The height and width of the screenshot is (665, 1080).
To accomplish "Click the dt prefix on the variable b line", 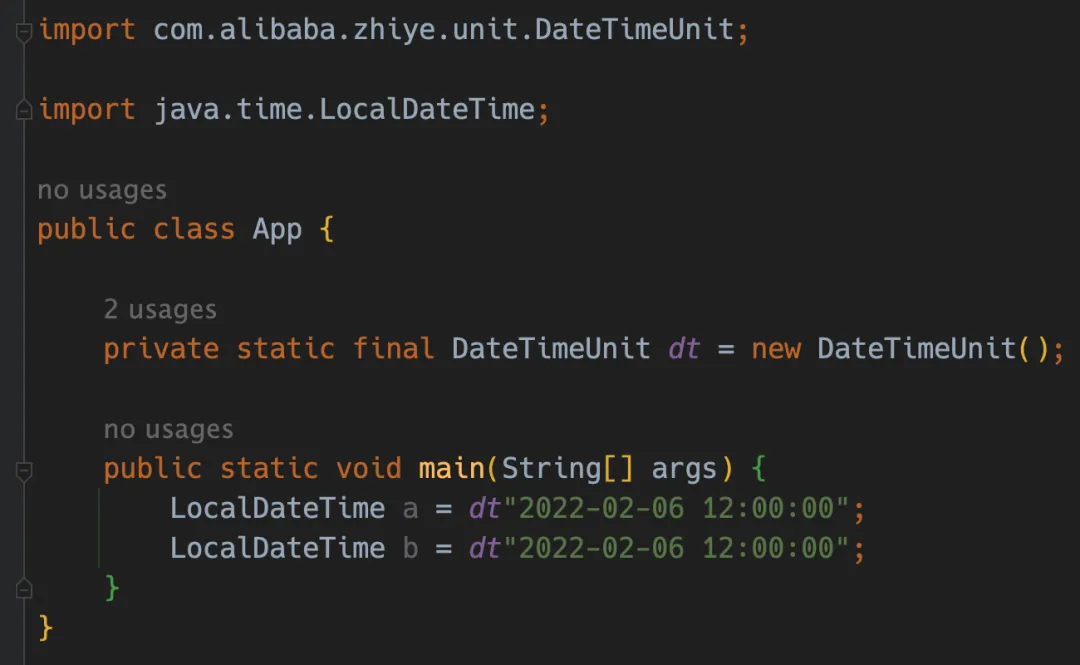I will pyautogui.click(x=485, y=549).
